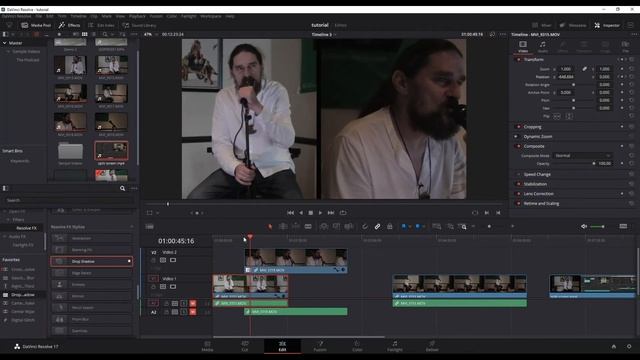Screen dimensions: 640x360
Task: Stop playback in viewer
Action: pos(311,213)
